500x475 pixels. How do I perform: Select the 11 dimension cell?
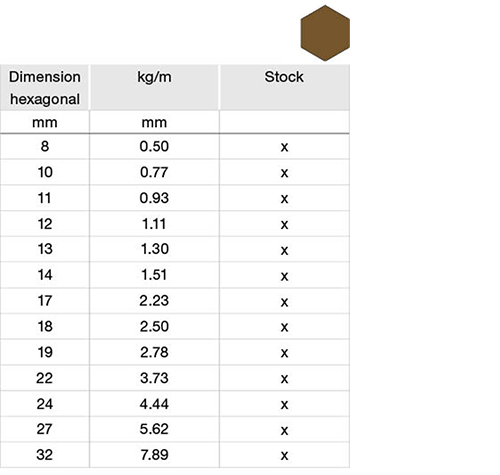point(45,198)
